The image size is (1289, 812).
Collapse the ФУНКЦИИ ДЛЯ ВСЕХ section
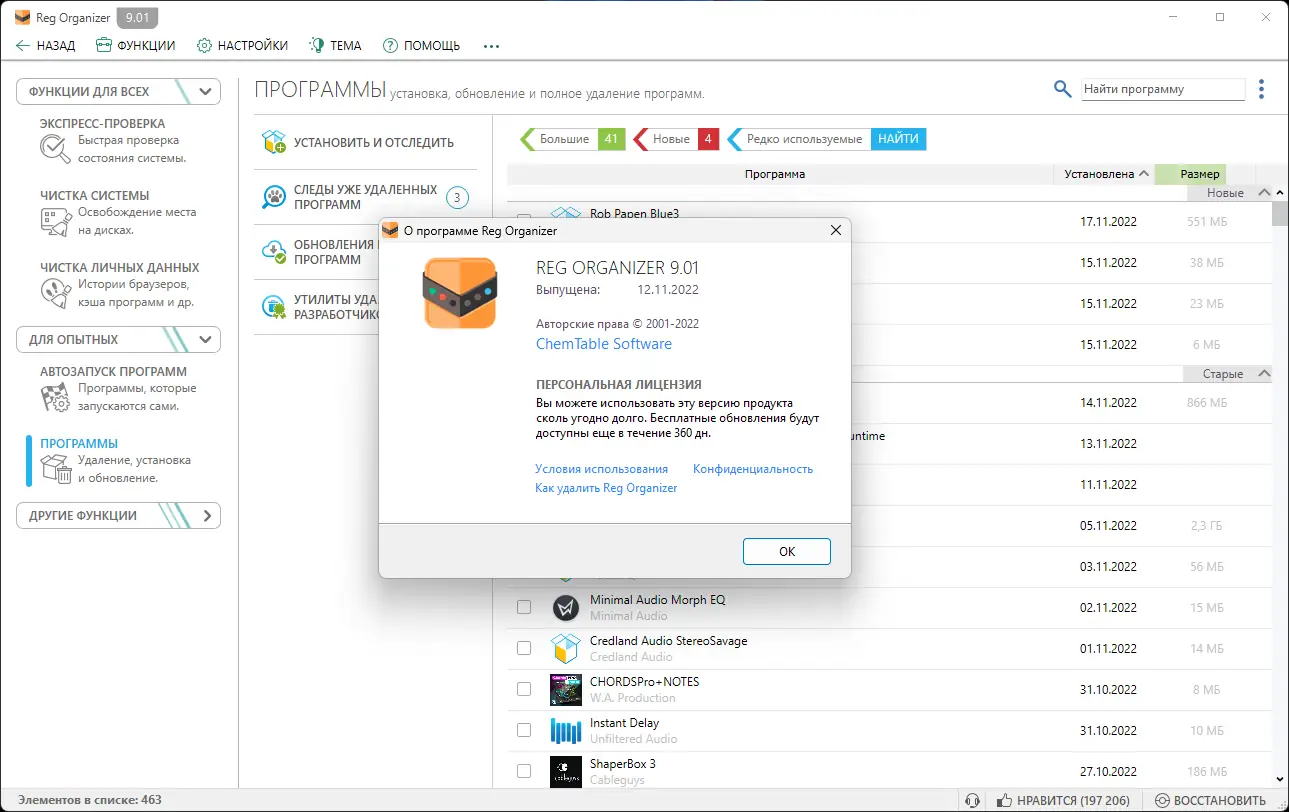pyautogui.click(x=205, y=90)
